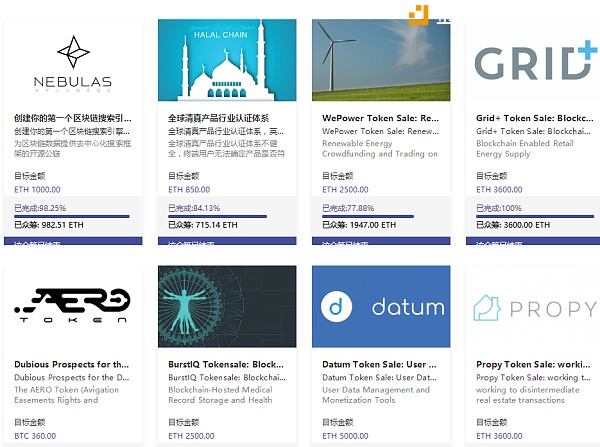
Task: Open the AERO Token logo thumbnail
Action: pyautogui.click(x=73, y=307)
